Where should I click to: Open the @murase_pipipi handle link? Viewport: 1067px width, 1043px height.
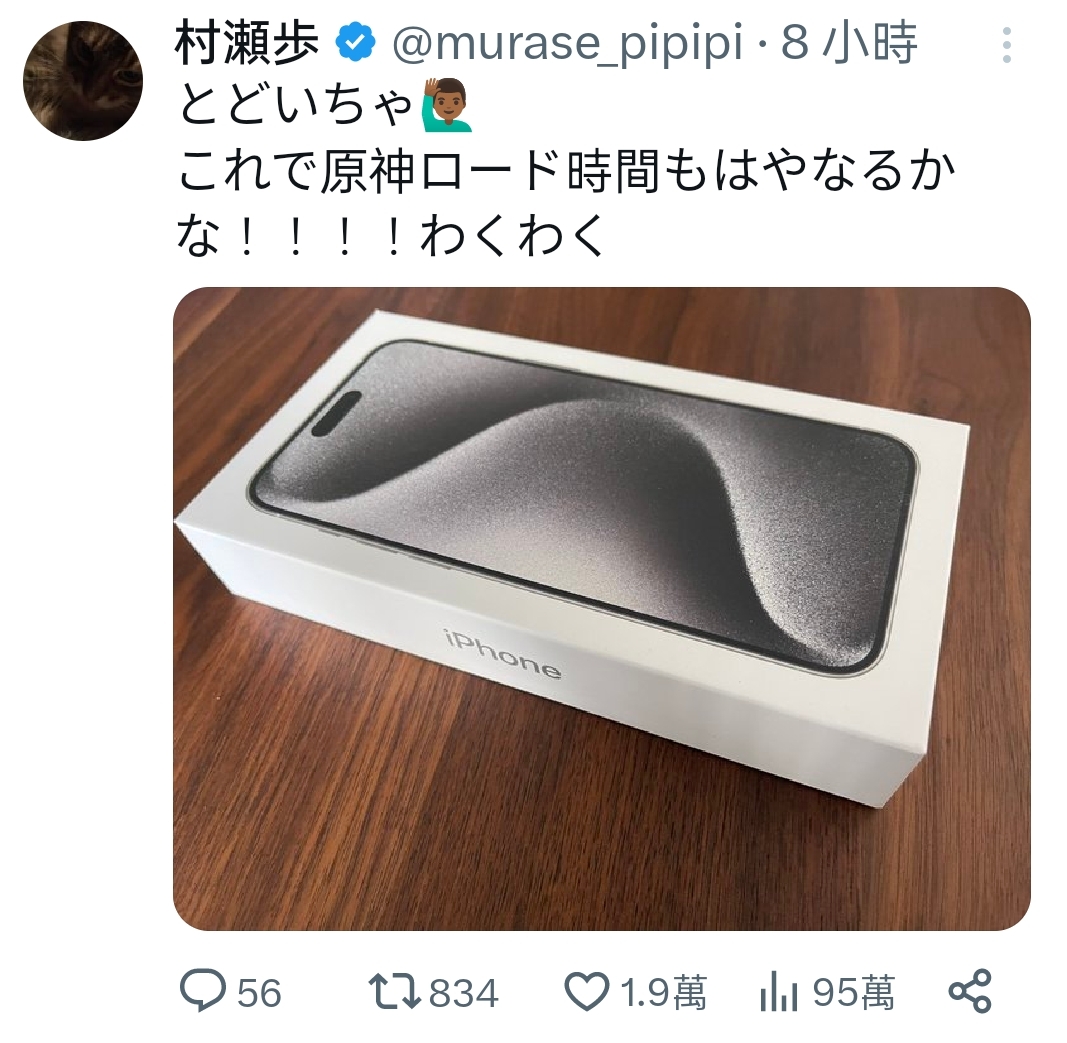[567, 45]
